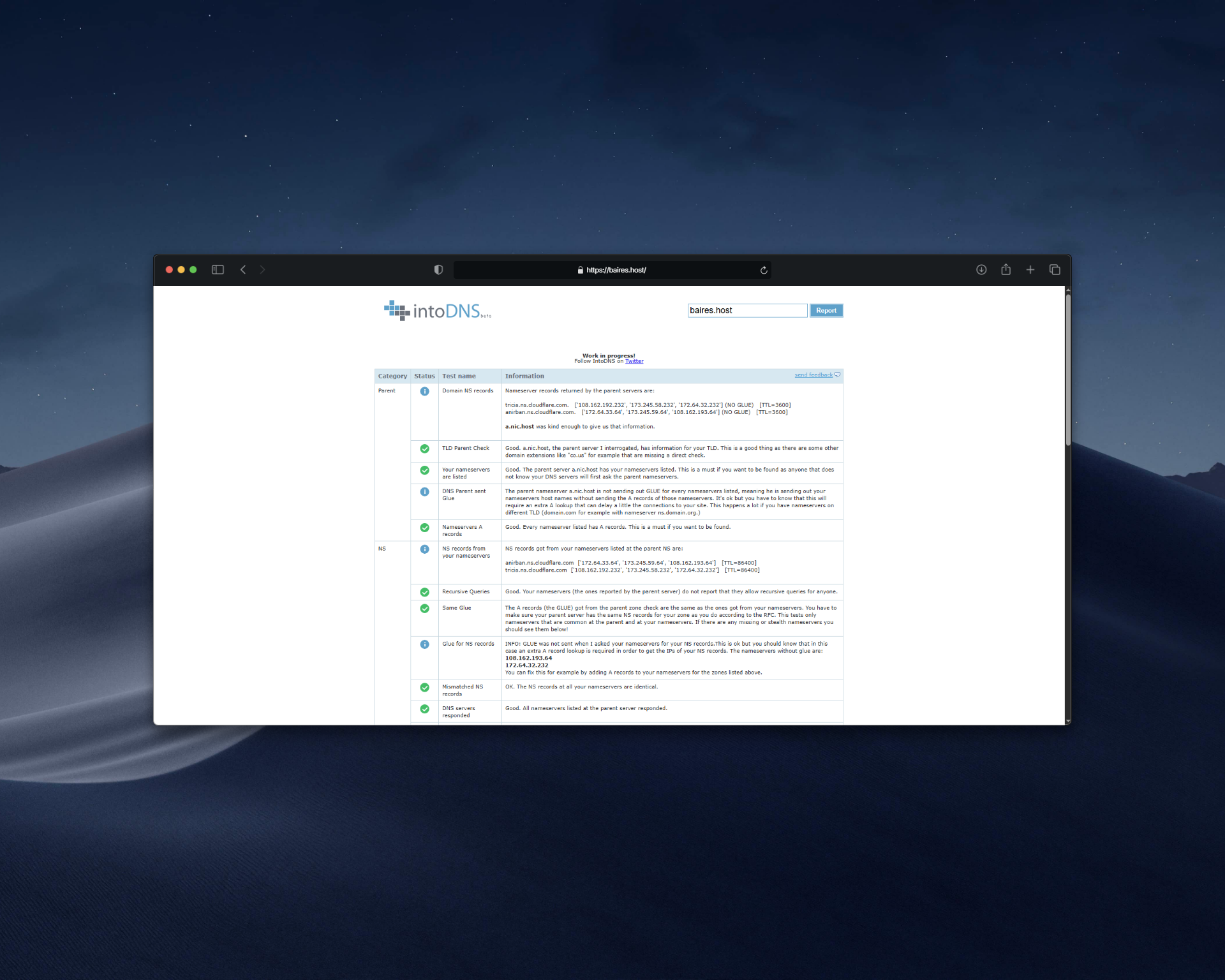Click the privacy shield icon

[438, 270]
